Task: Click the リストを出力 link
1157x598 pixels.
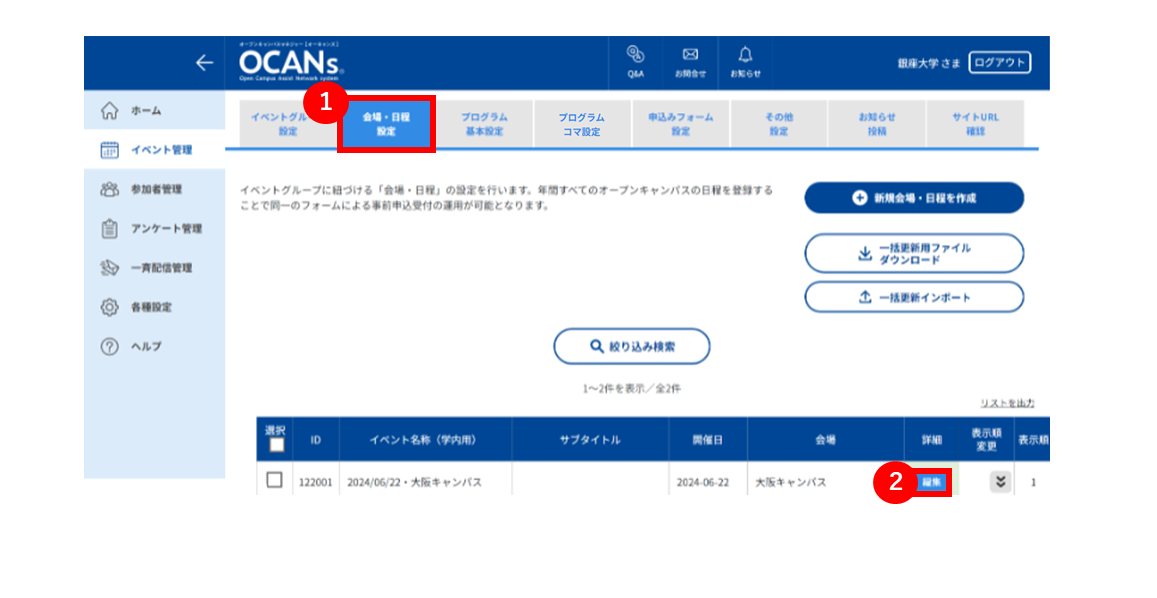Action: (1007, 403)
